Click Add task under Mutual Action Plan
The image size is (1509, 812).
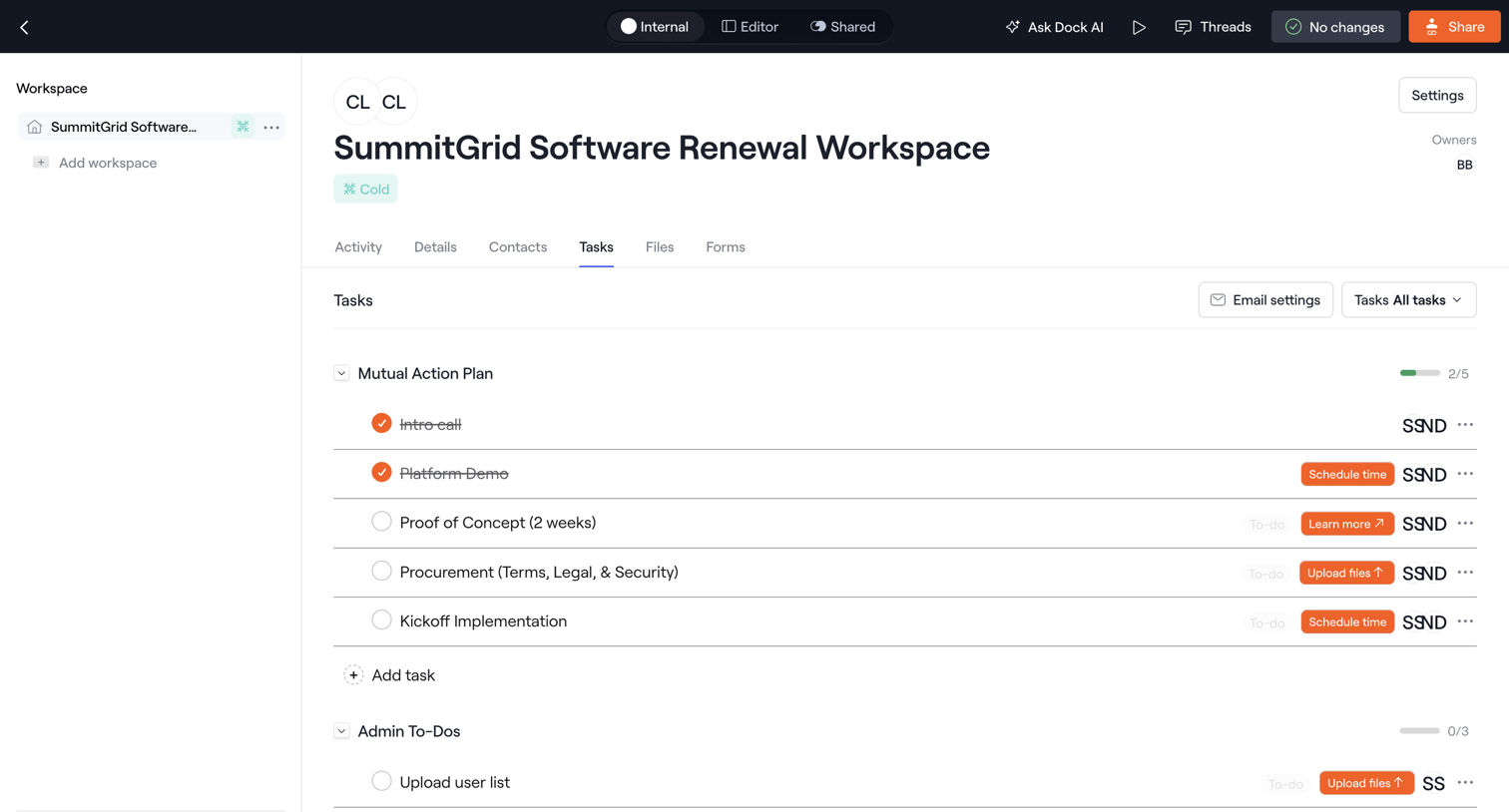tap(390, 675)
